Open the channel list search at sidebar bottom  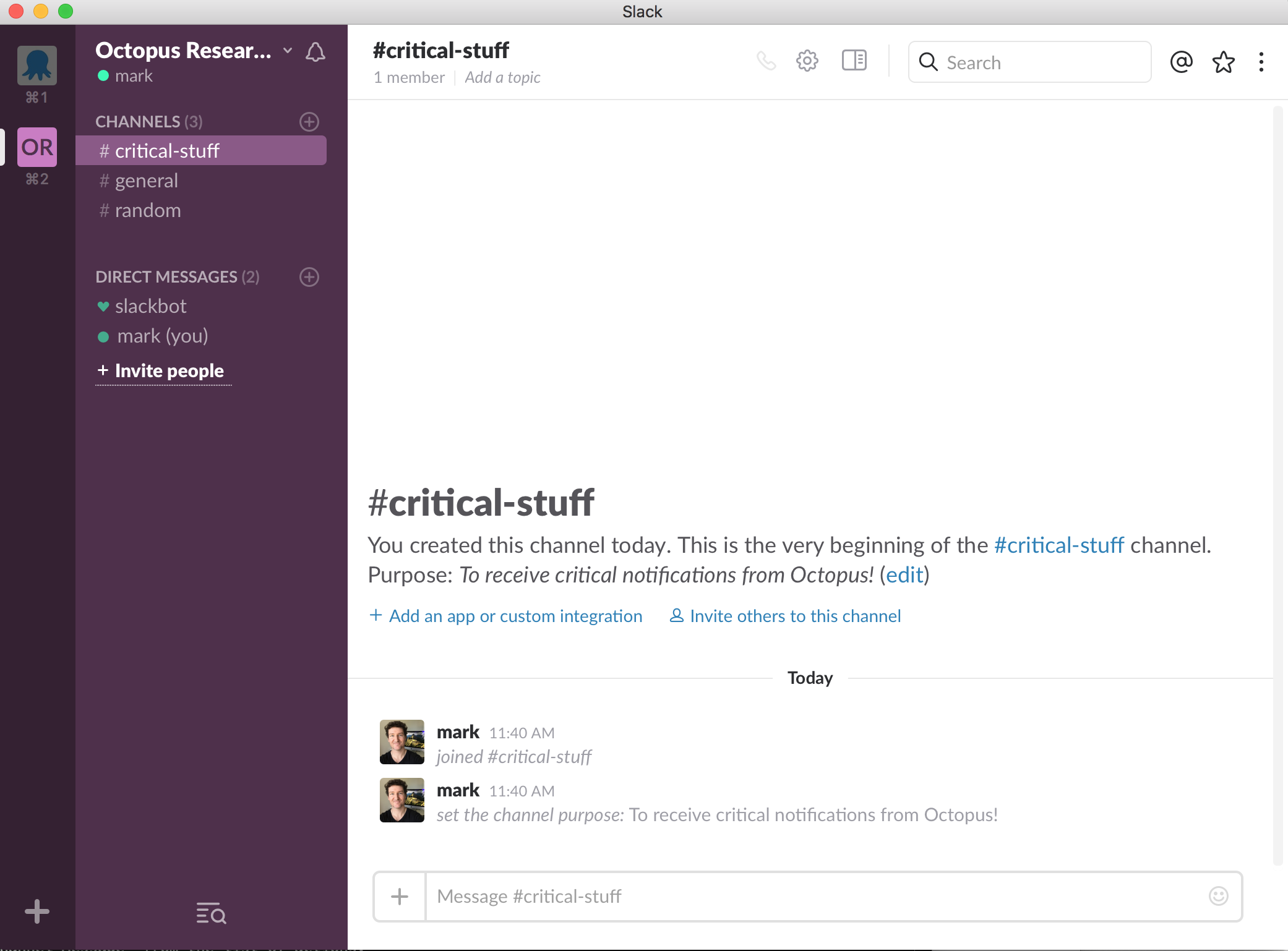click(x=210, y=914)
